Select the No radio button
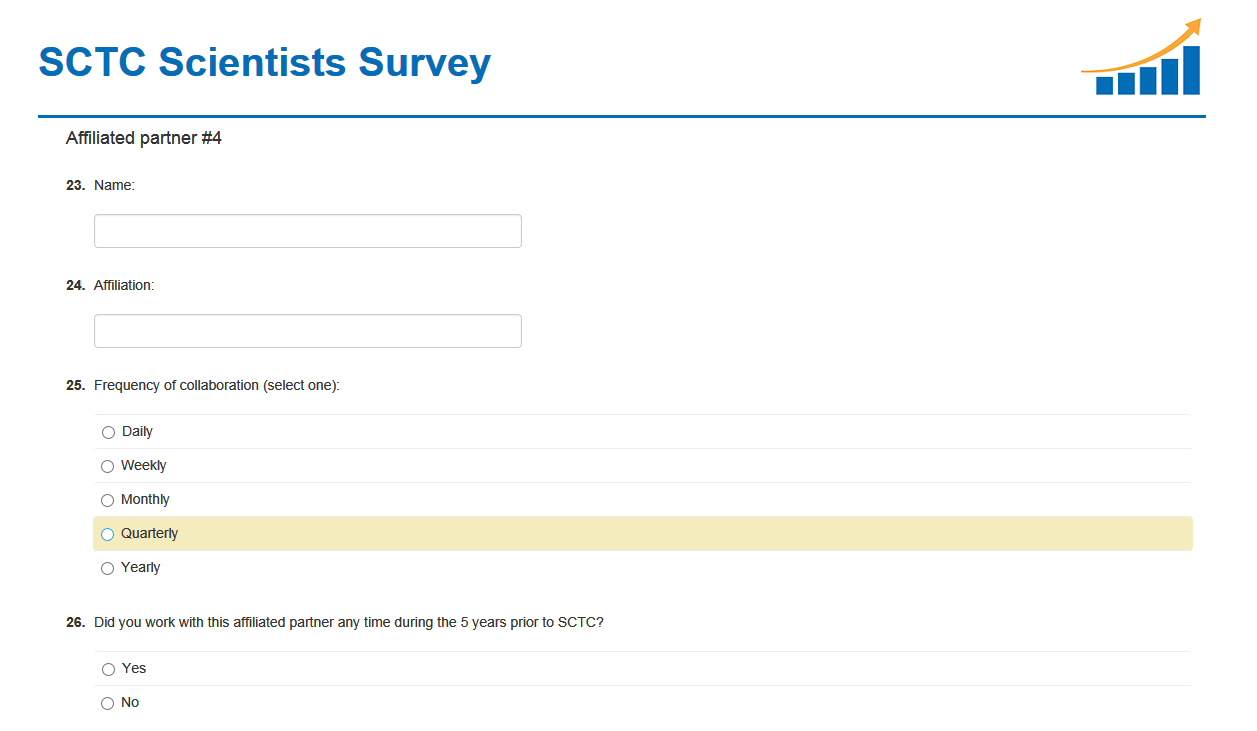The height and width of the screenshot is (731, 1257). [108, 703]
